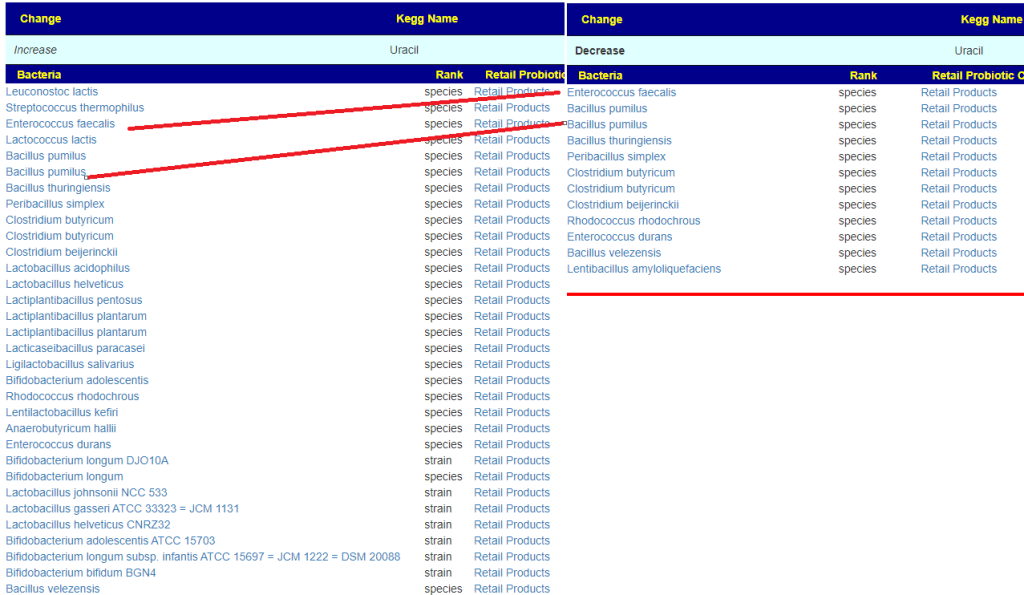
Task: Open Bacillus thuringiensis in the Increase table
Action: pyautogui.click(x=58, y=188)
